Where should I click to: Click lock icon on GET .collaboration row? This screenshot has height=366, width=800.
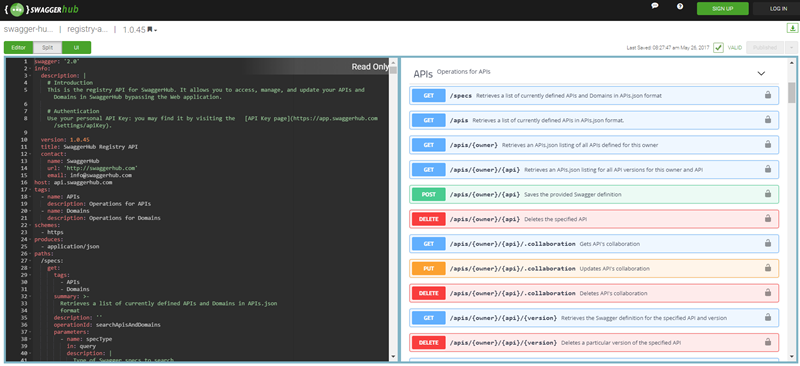(x=767, y=243)
